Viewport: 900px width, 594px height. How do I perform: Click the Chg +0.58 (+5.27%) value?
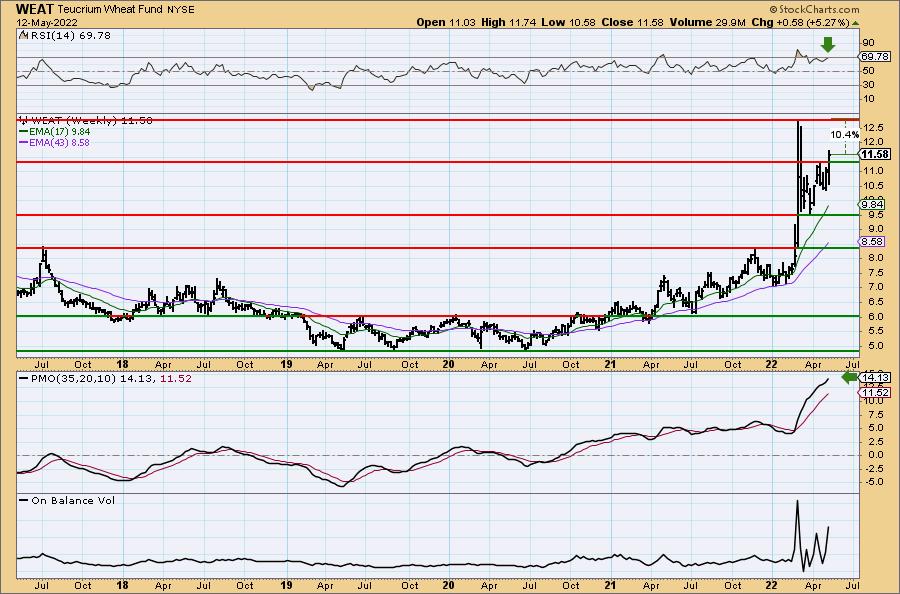click(x=800, y=22)
